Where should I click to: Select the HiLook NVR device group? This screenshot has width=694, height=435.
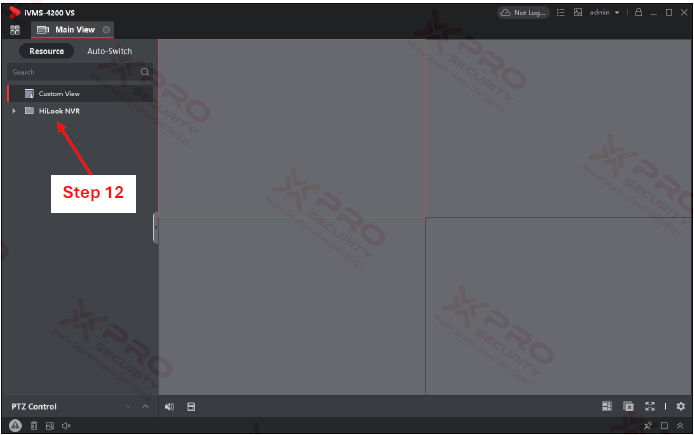coord(59,111)
